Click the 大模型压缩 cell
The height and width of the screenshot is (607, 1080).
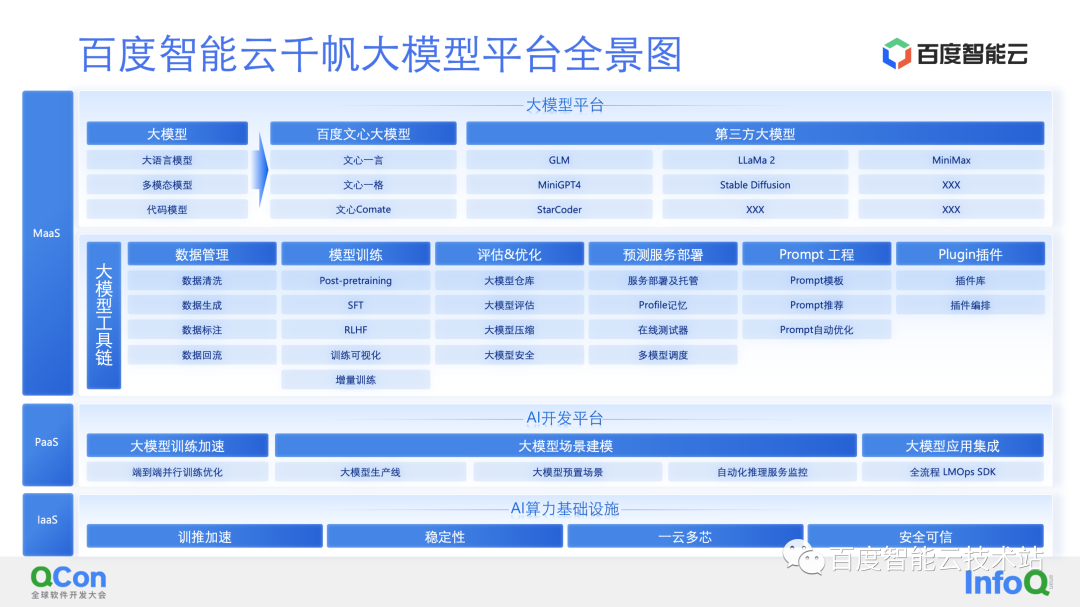coord(509,330)
